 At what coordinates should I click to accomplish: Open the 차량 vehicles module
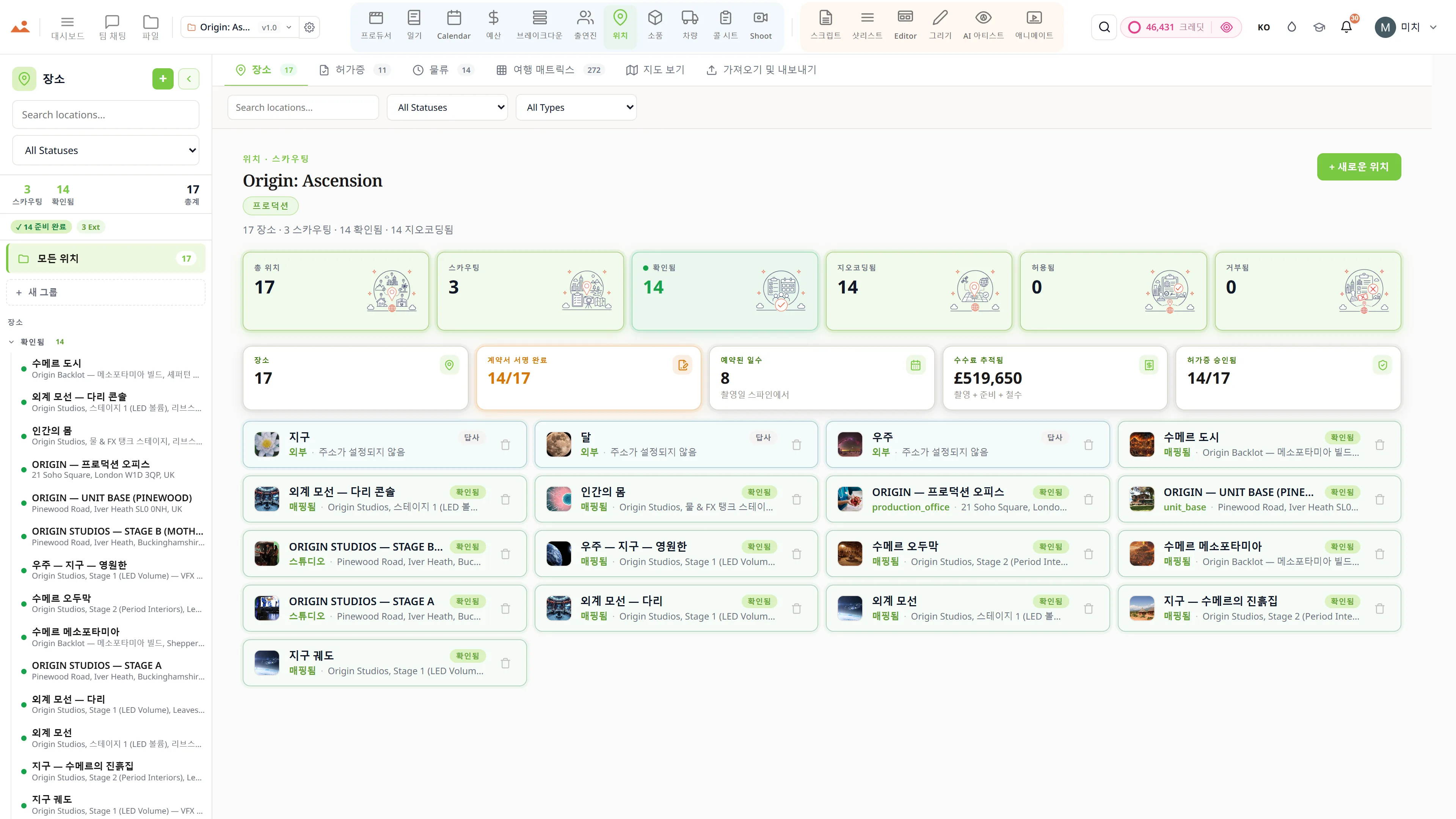[690, 26]
